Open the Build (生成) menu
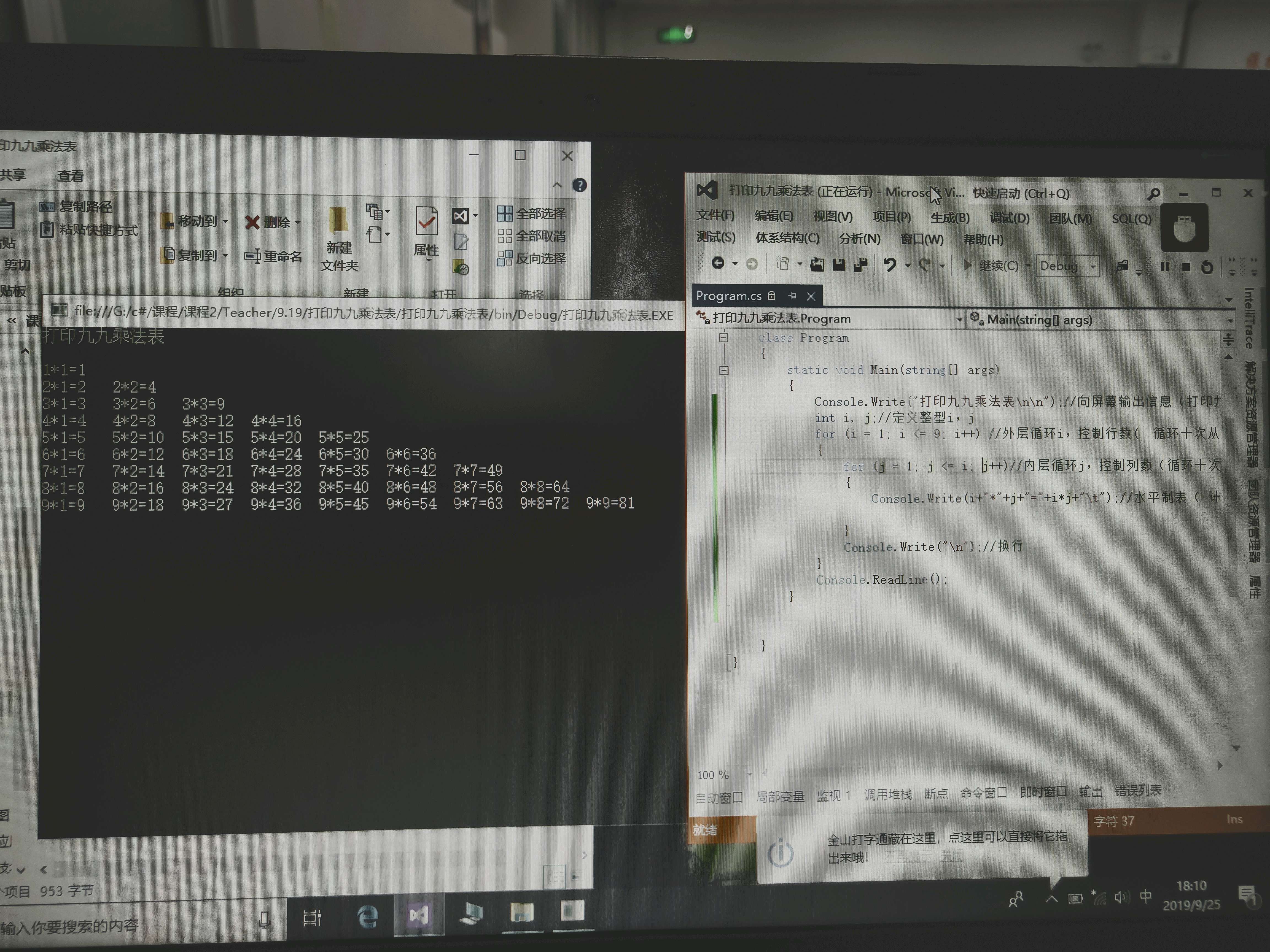This screenshot has width=1270, height=952. coord(950,218)
